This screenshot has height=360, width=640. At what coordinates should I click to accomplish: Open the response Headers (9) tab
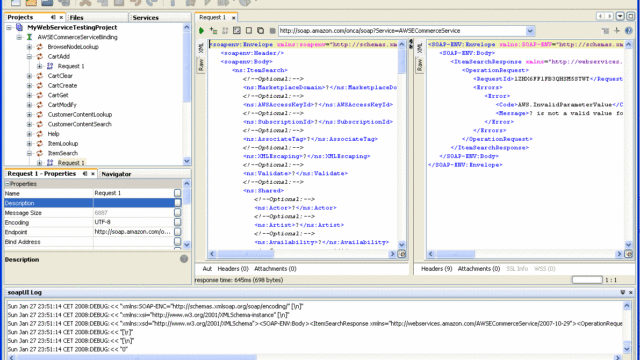click(436, 269)
